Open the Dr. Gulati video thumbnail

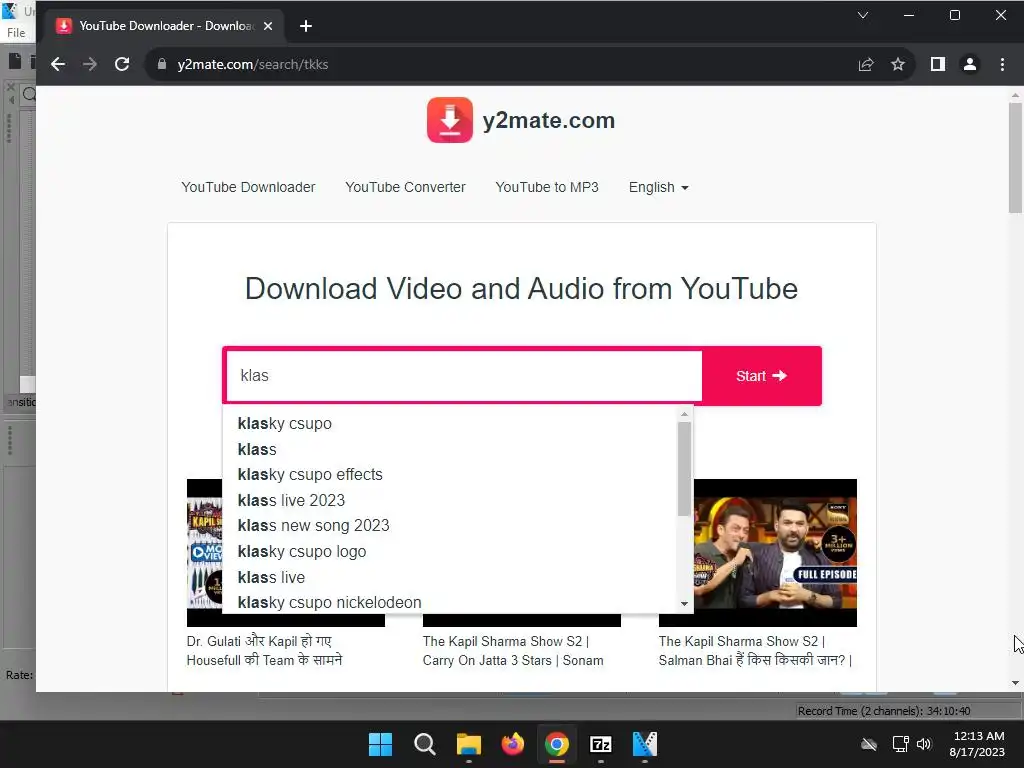[204, 552]
